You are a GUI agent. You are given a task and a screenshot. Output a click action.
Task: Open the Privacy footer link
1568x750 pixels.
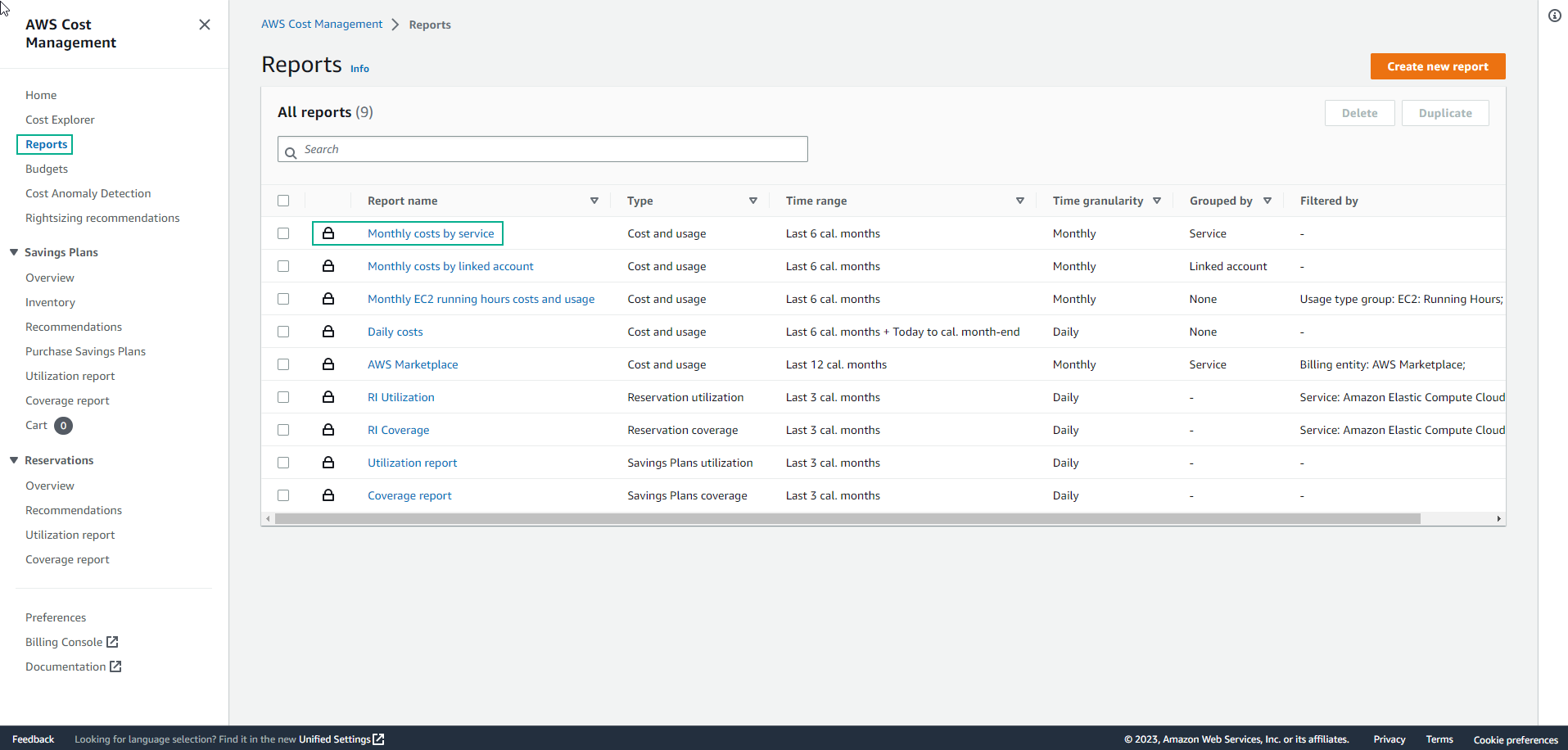1390,739
